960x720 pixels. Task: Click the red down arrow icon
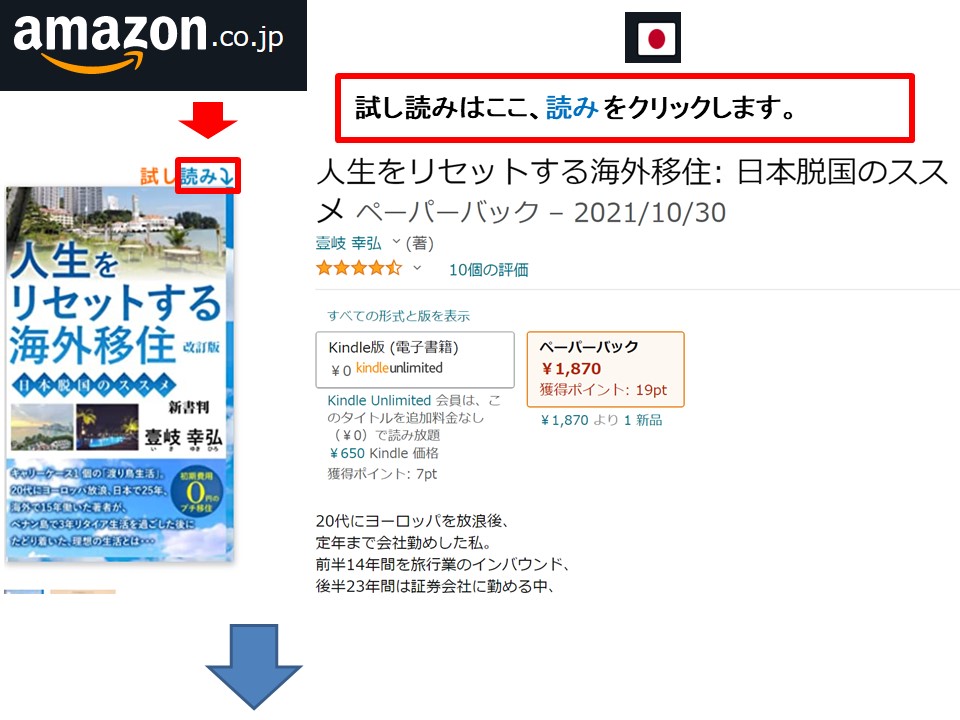pos(208,120)
